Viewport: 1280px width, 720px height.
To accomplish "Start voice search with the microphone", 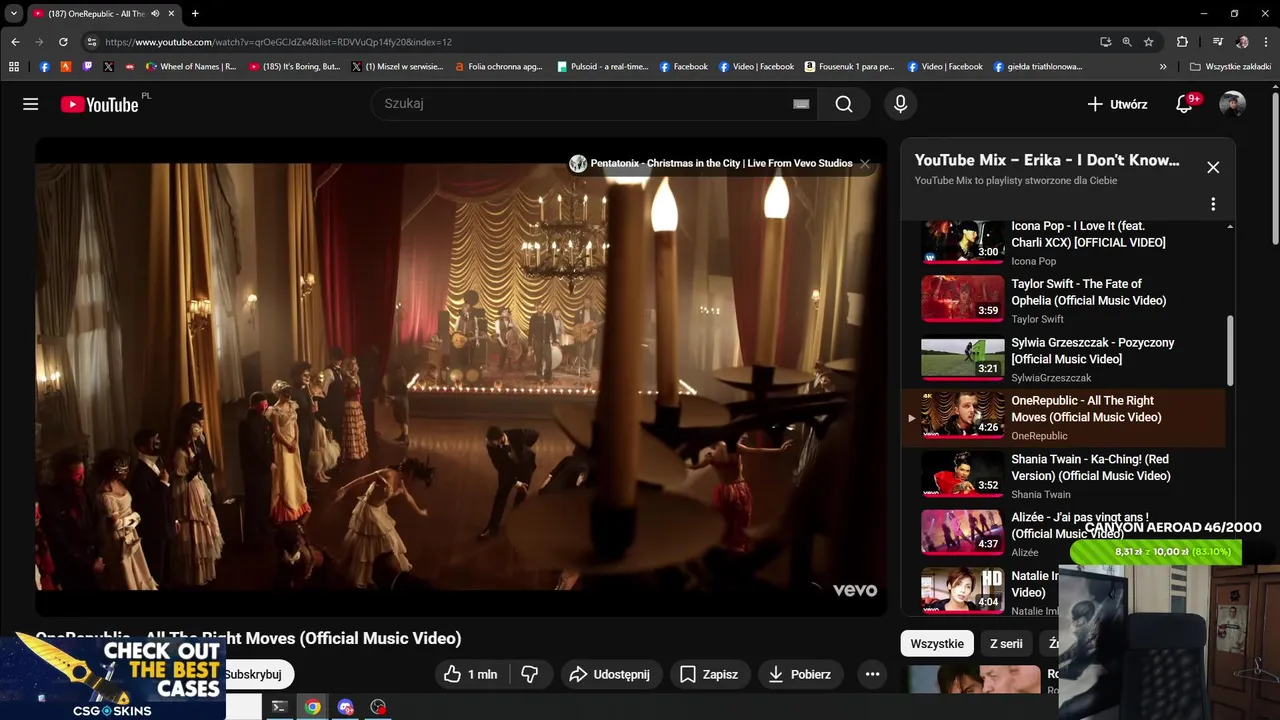I will click(900, 104).
